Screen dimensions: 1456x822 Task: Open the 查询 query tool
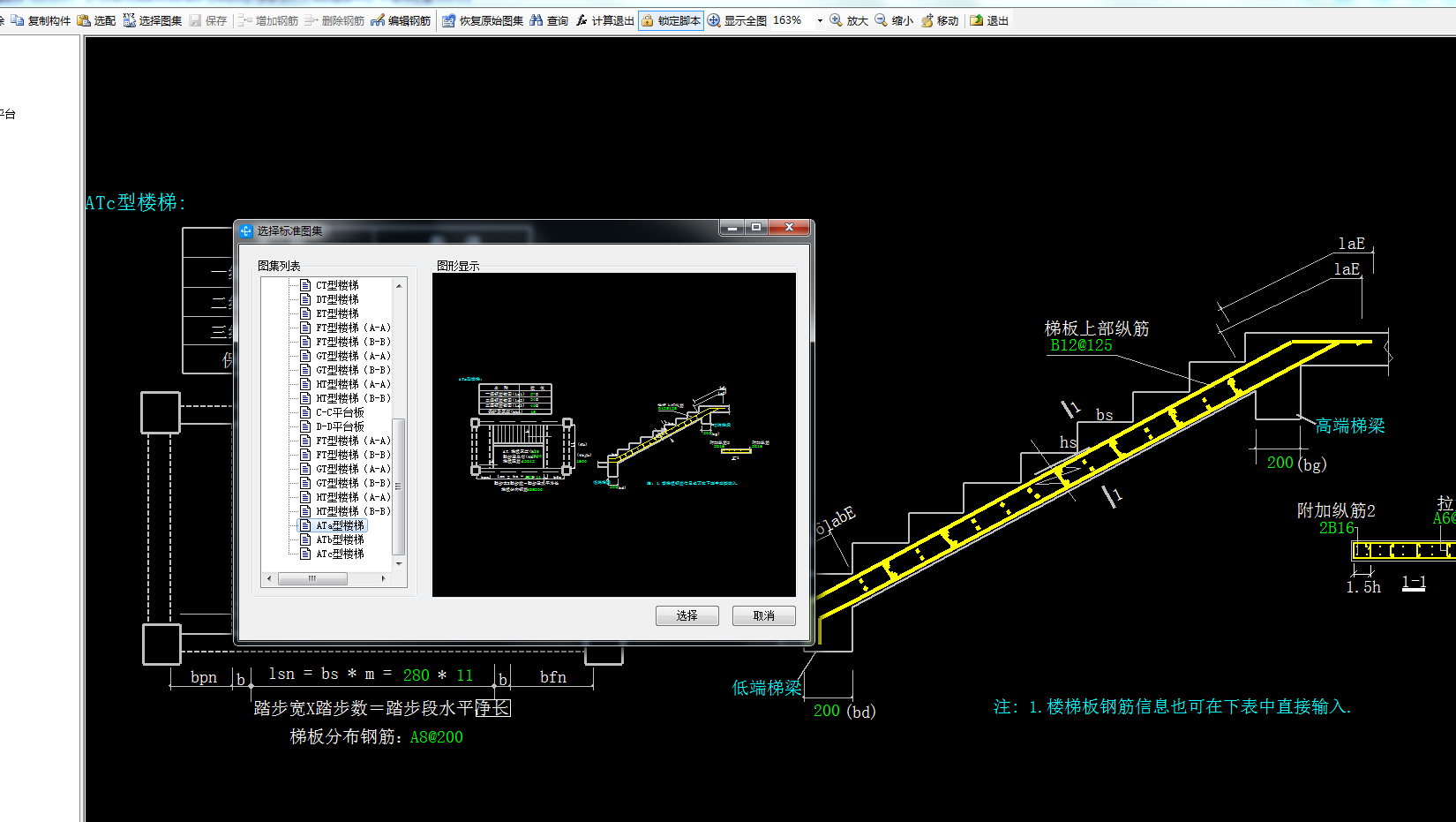click(x=549, y=20)
